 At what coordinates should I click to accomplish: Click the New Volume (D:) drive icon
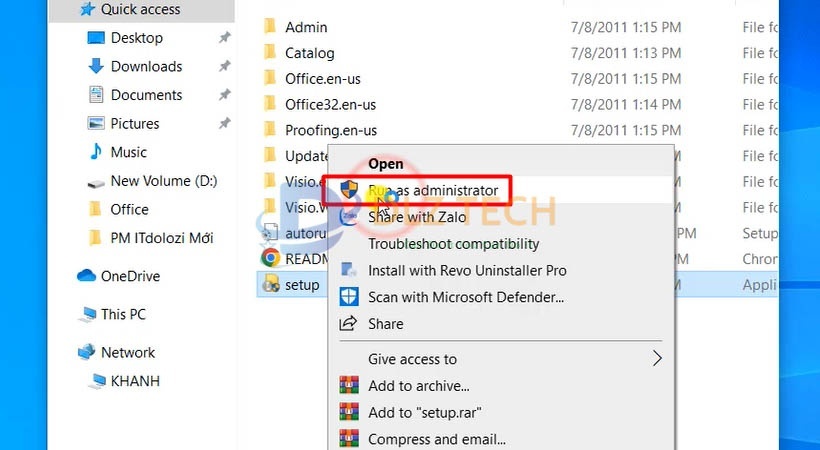point(96,183)
